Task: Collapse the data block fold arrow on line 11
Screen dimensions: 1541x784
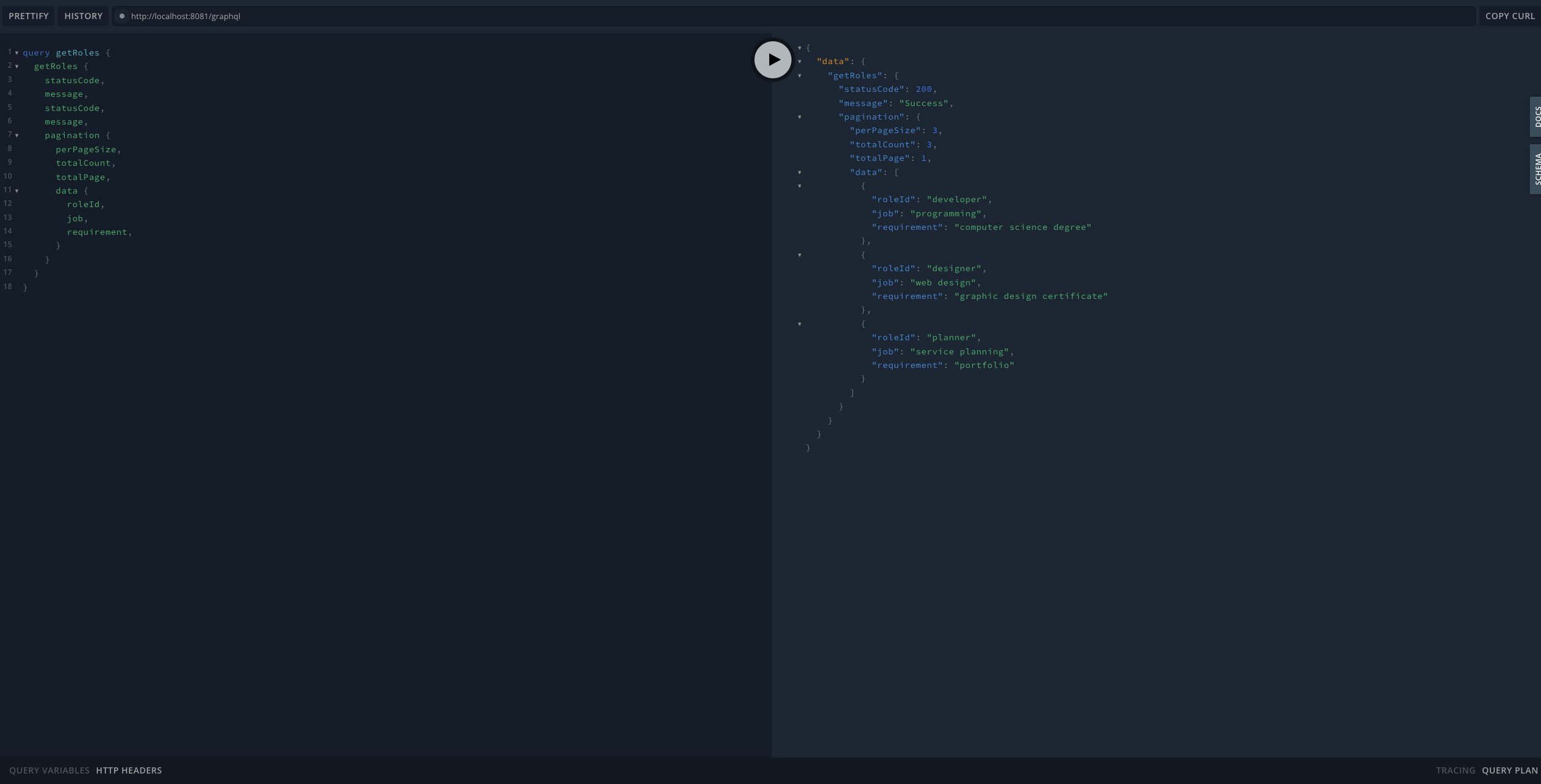Action: click(17, 191)
